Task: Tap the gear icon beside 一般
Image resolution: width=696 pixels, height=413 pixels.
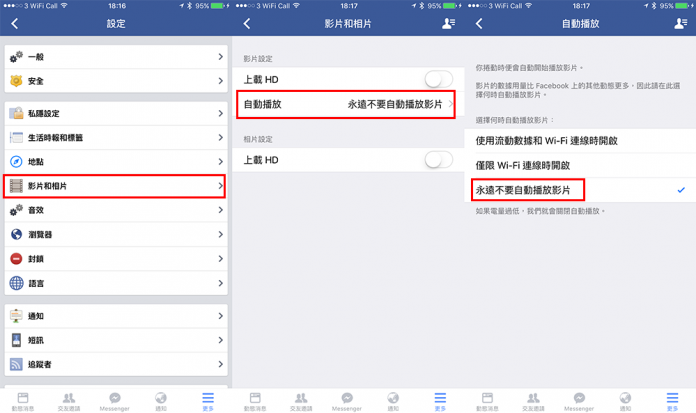Action: coord(16,57)
